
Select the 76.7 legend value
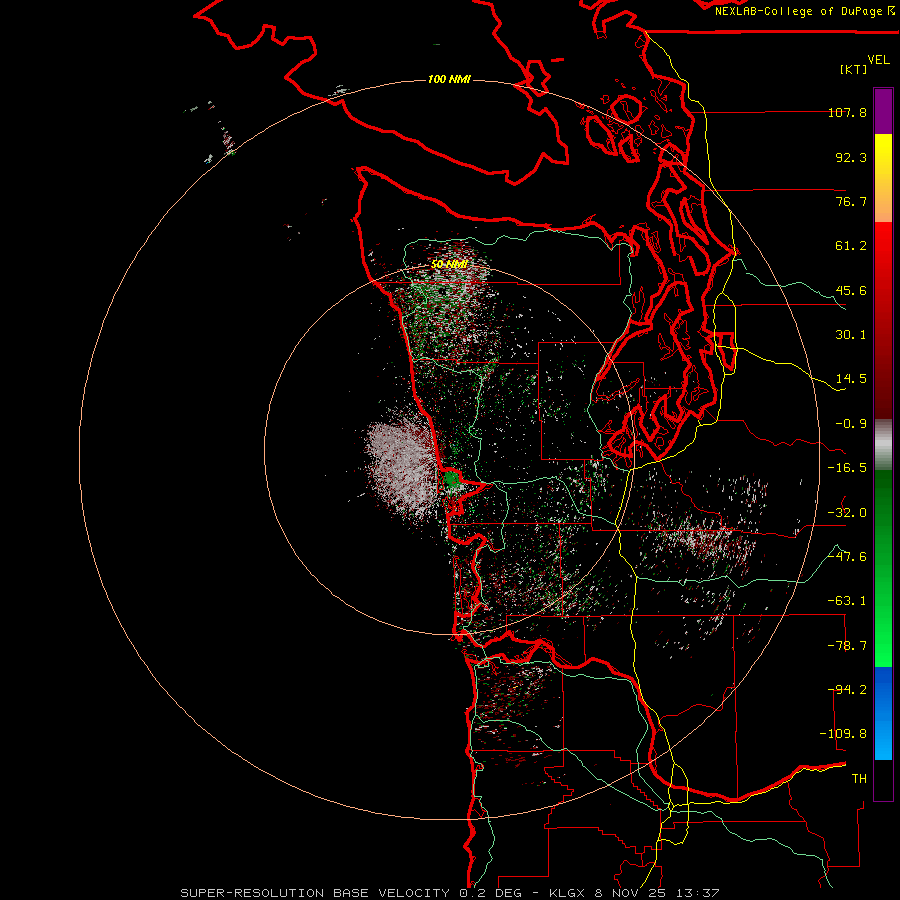pyautogui.click(x=851, y=201)
